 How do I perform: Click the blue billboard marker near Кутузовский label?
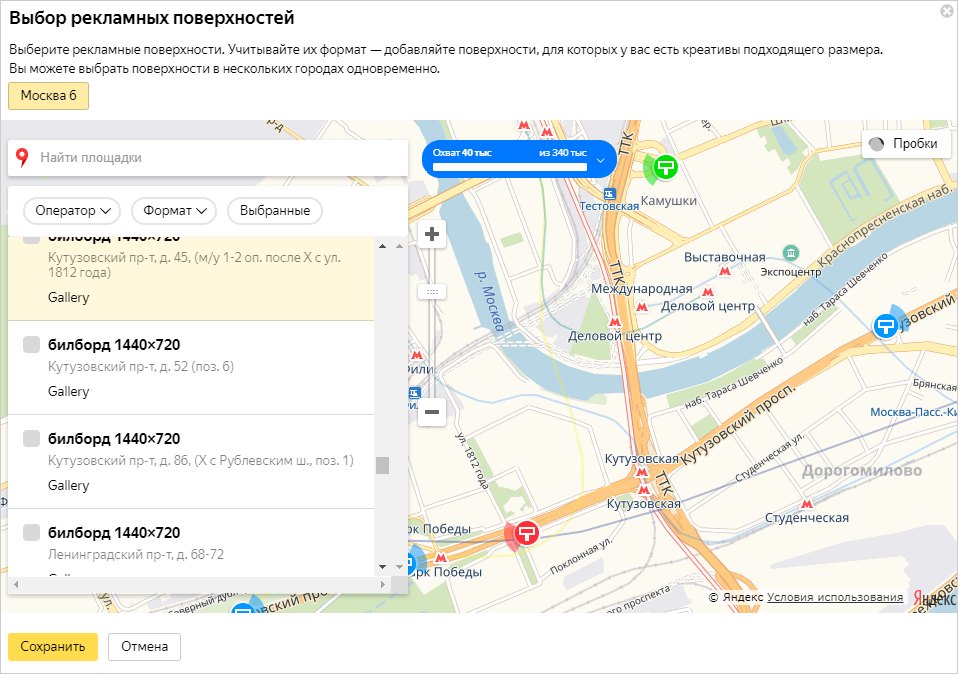pyautogui.click(x=885, y=326)
